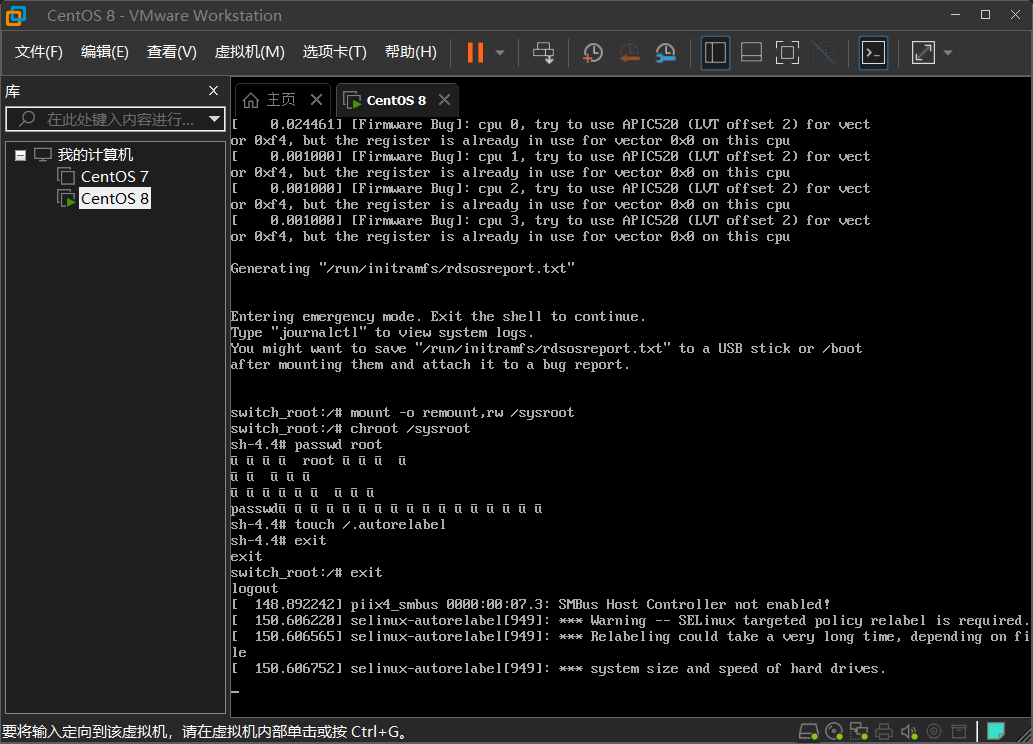Enter full screen mode
The width and height of the screenshot is (1033, 744).
pos(787,53)
